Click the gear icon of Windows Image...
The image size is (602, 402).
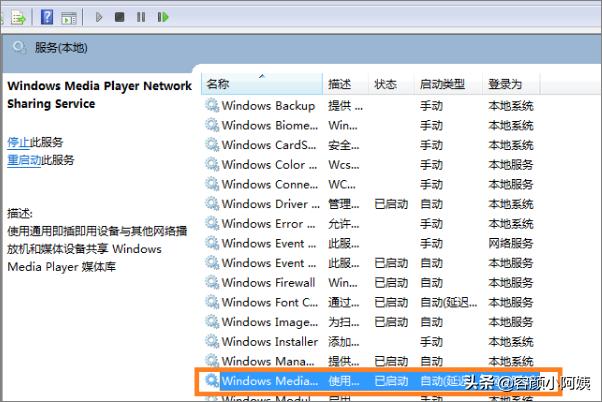point(212,322)
